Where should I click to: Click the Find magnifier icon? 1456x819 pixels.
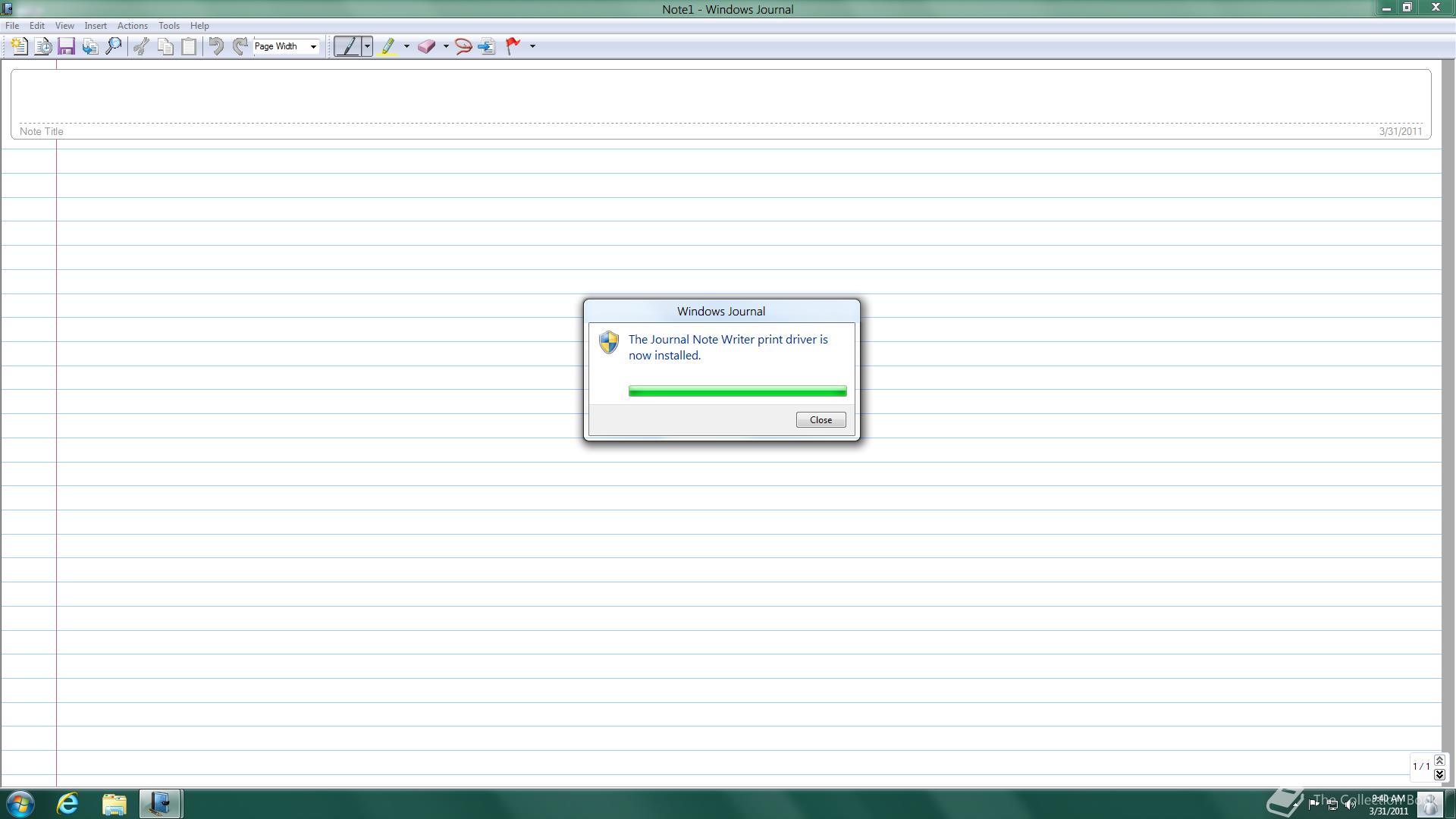click(x=114, y=46)
